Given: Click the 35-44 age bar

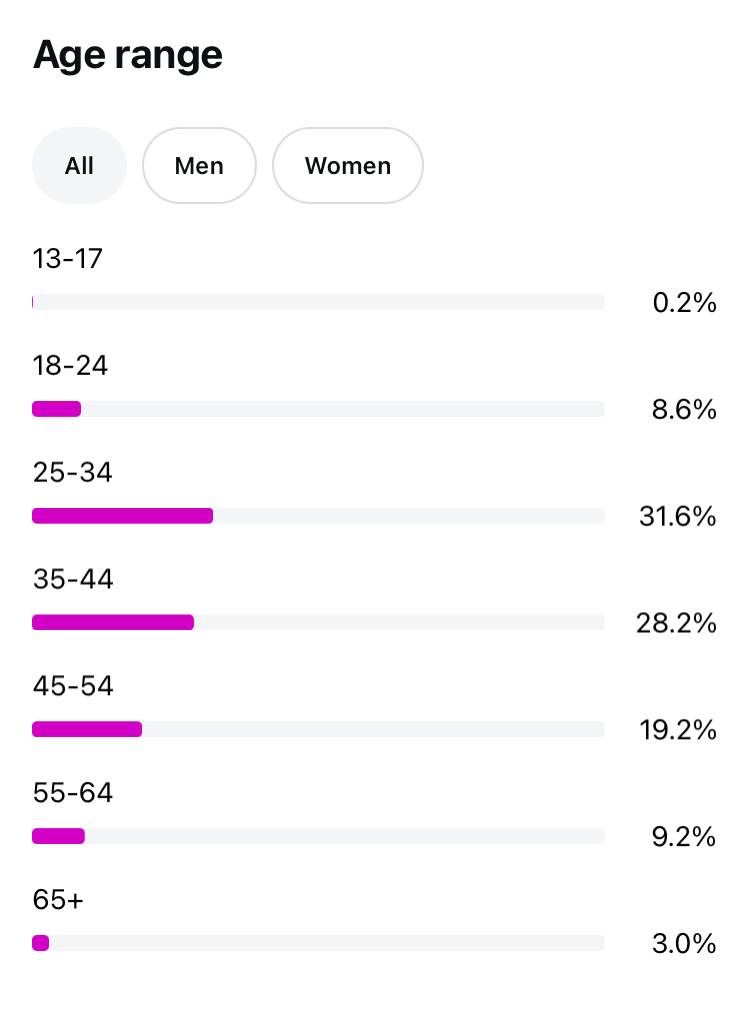Looking at the screenshot, I should click(318, 622).
